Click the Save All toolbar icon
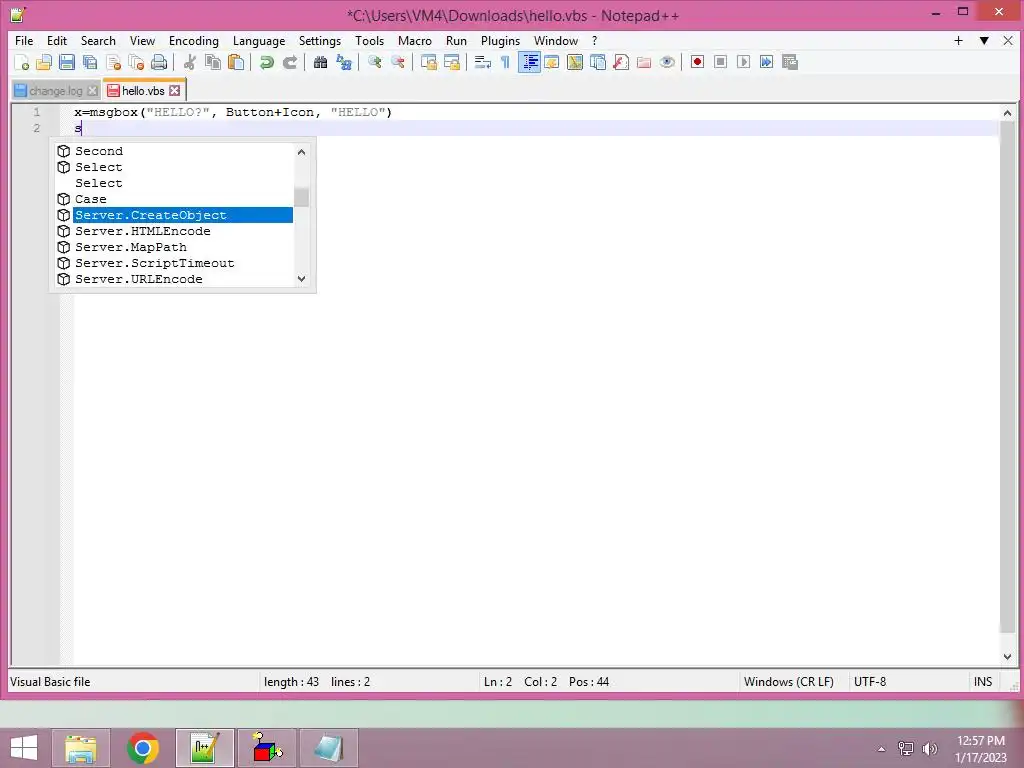The height and width of the screenshot is (768, 1024). click(x=90, y=62)
